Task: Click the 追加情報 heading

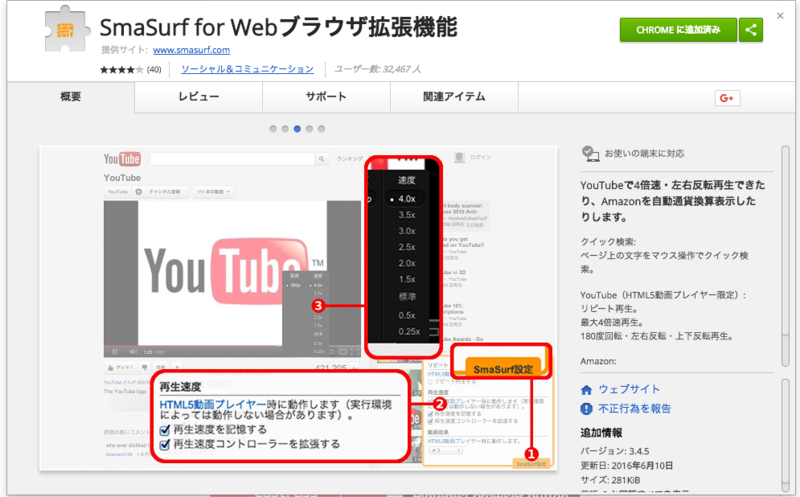Action: pos(602,433)
